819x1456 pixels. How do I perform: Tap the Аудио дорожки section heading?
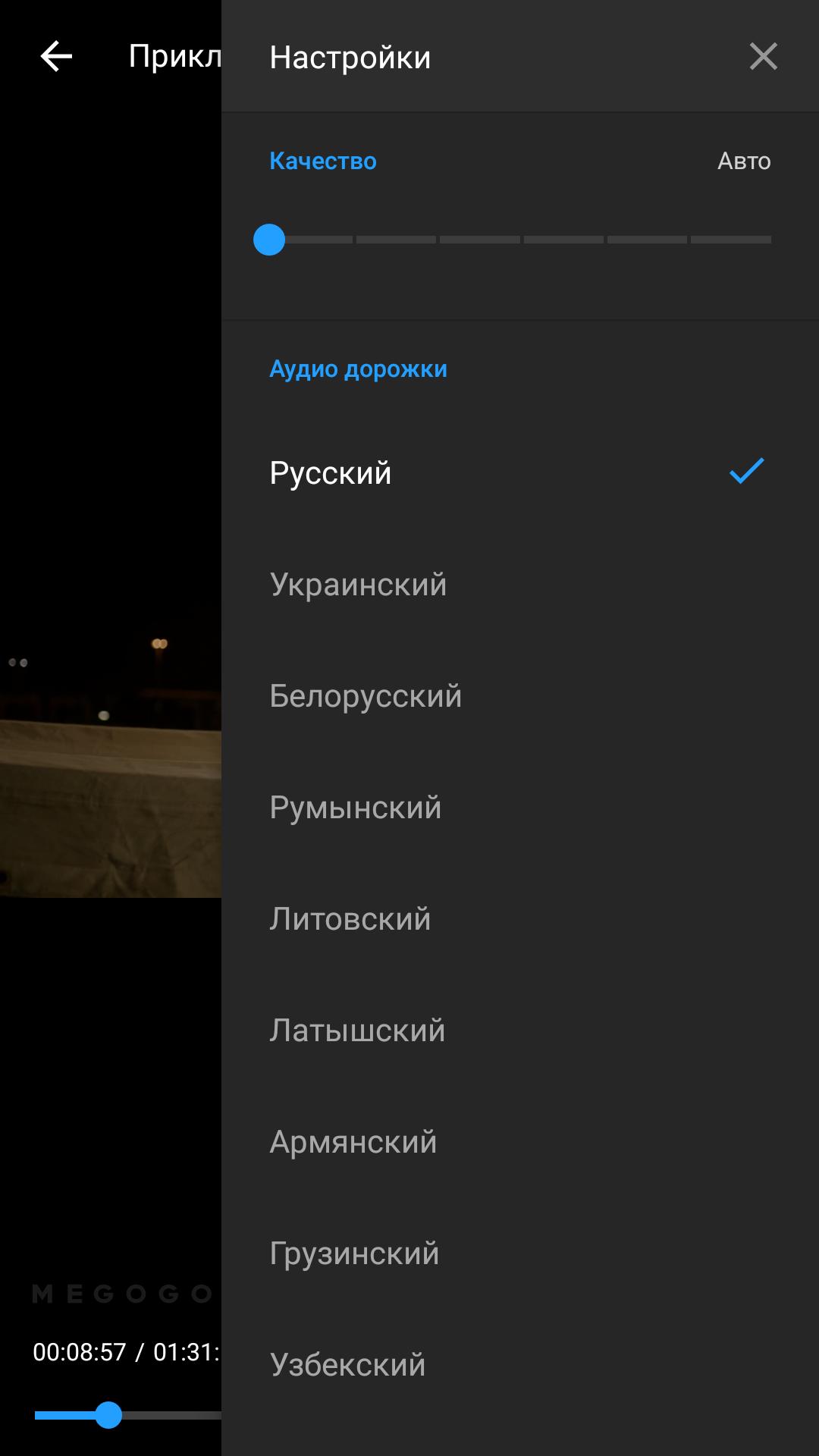point(358,369)
